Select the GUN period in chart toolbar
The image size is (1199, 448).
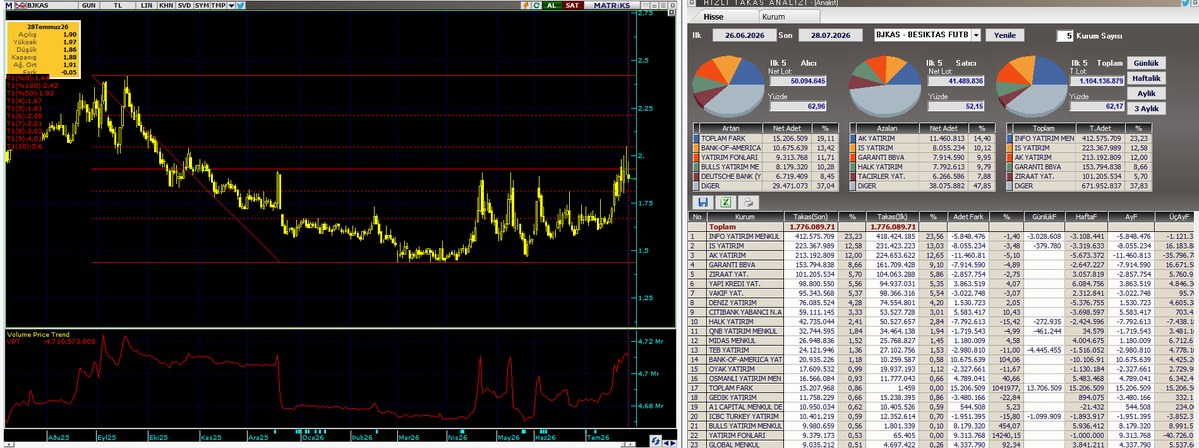pyautogui.click(x=89, y=5)
